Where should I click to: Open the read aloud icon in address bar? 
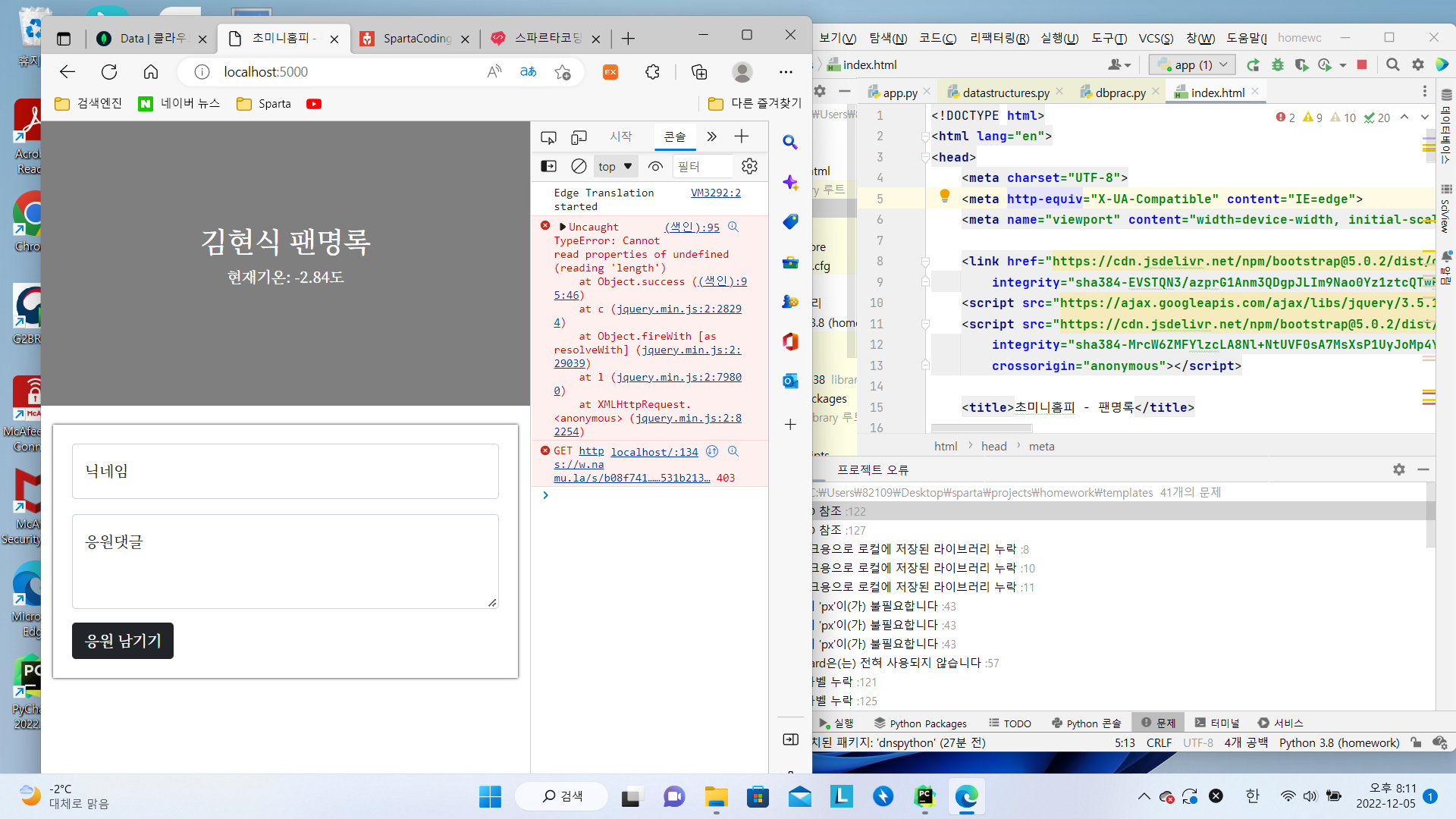494,72
